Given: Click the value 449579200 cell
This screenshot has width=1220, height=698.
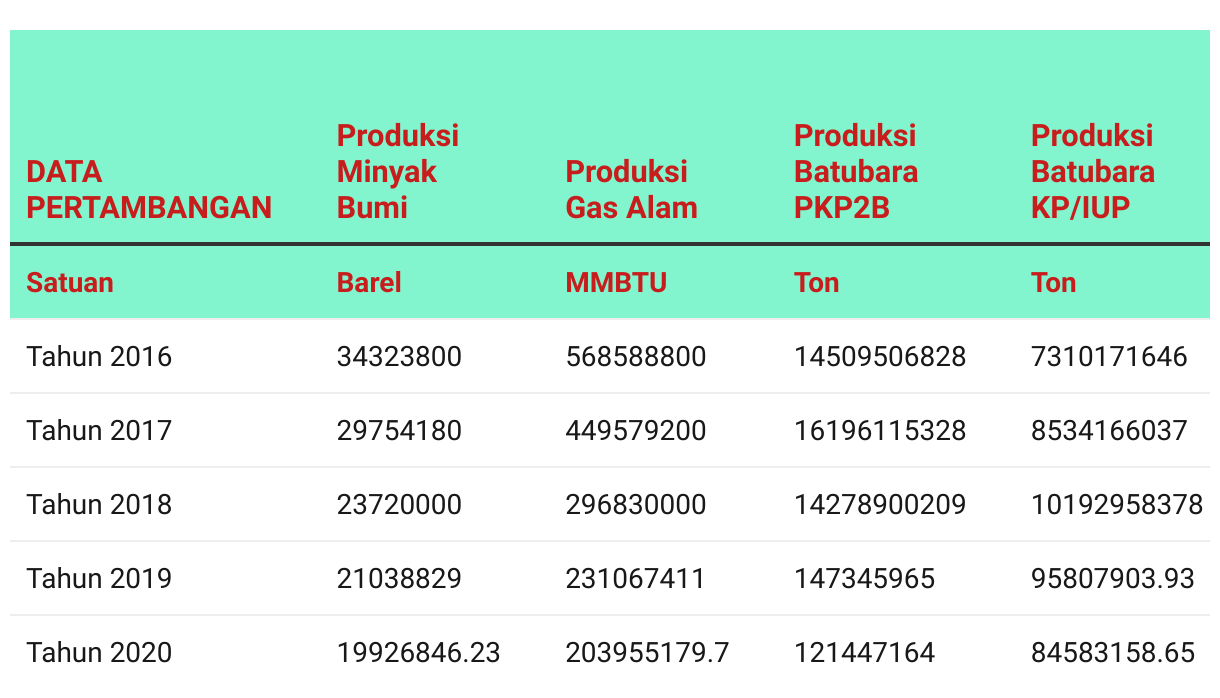Looking at the screenshot, I should click(x=636, y=430).
